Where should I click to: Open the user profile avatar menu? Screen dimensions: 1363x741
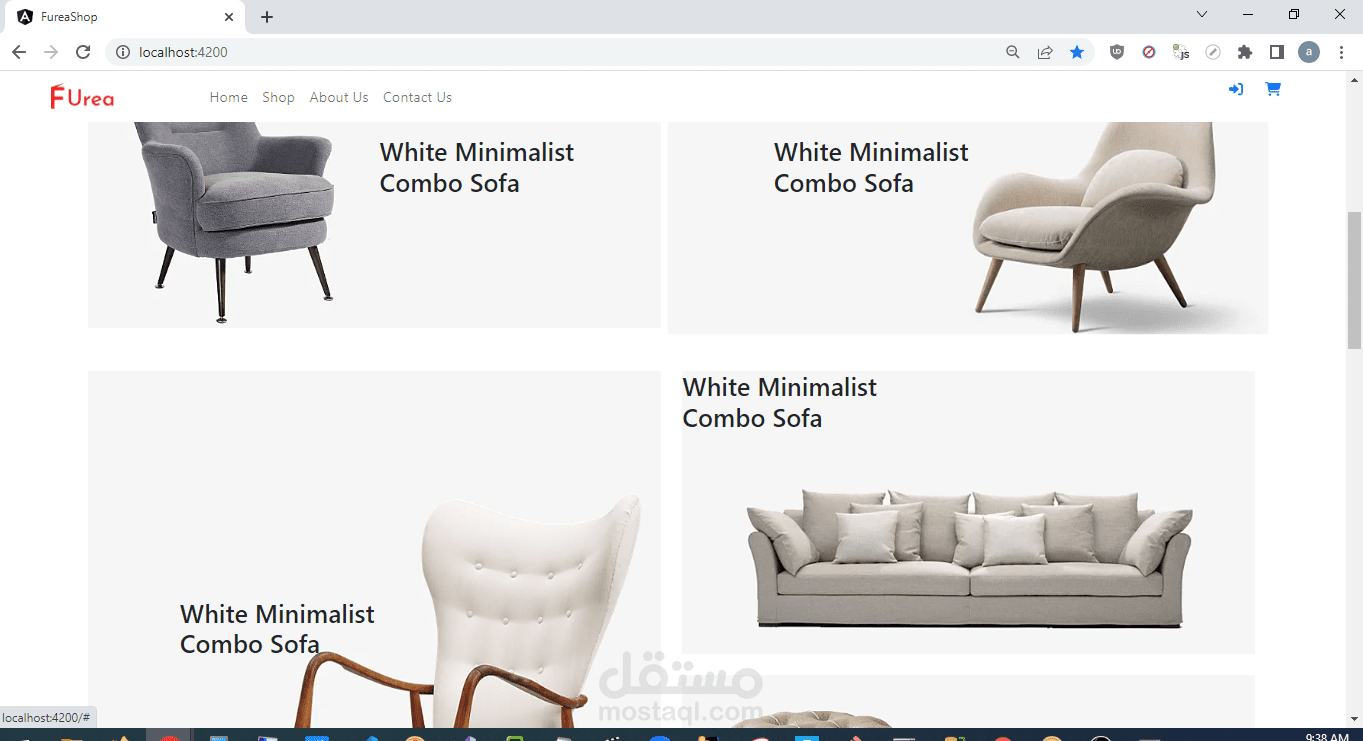1309,52
